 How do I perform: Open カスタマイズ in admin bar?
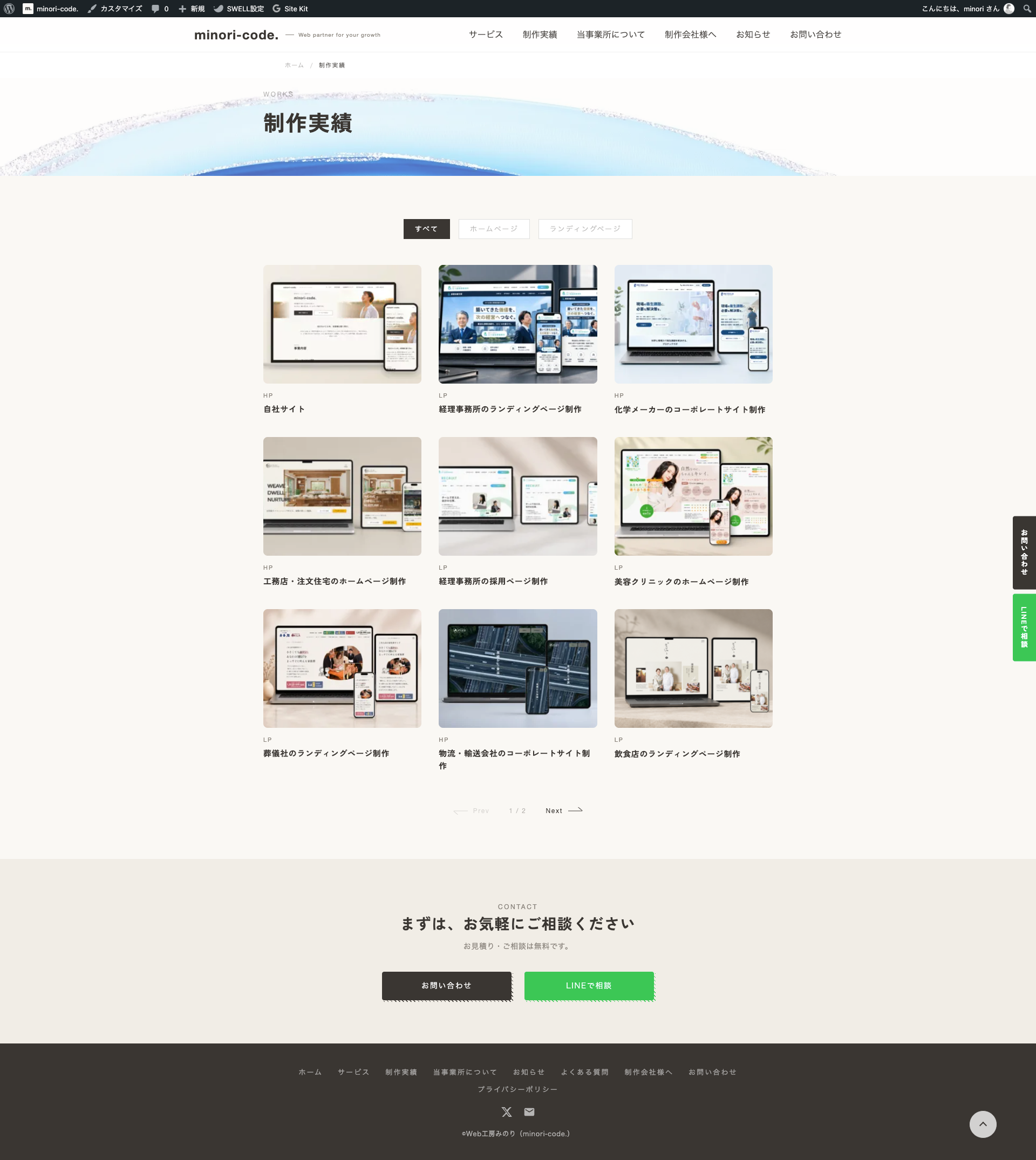pos(115,9)
